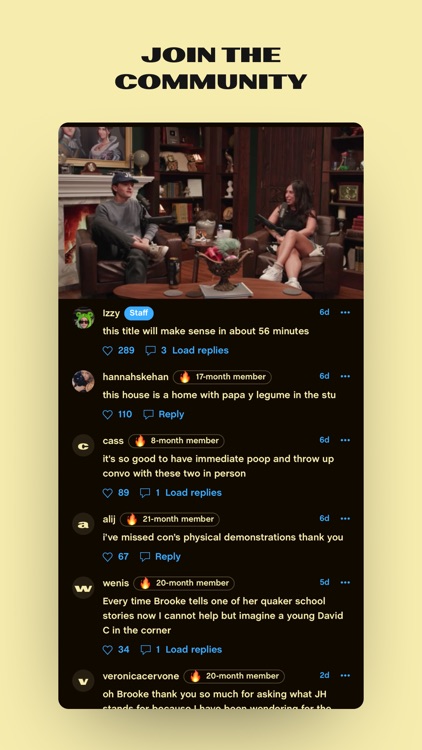Viewport: 422px width, 750px height.
Task: Like hannahskehan's comment with the heart
Action: point(108,415)
